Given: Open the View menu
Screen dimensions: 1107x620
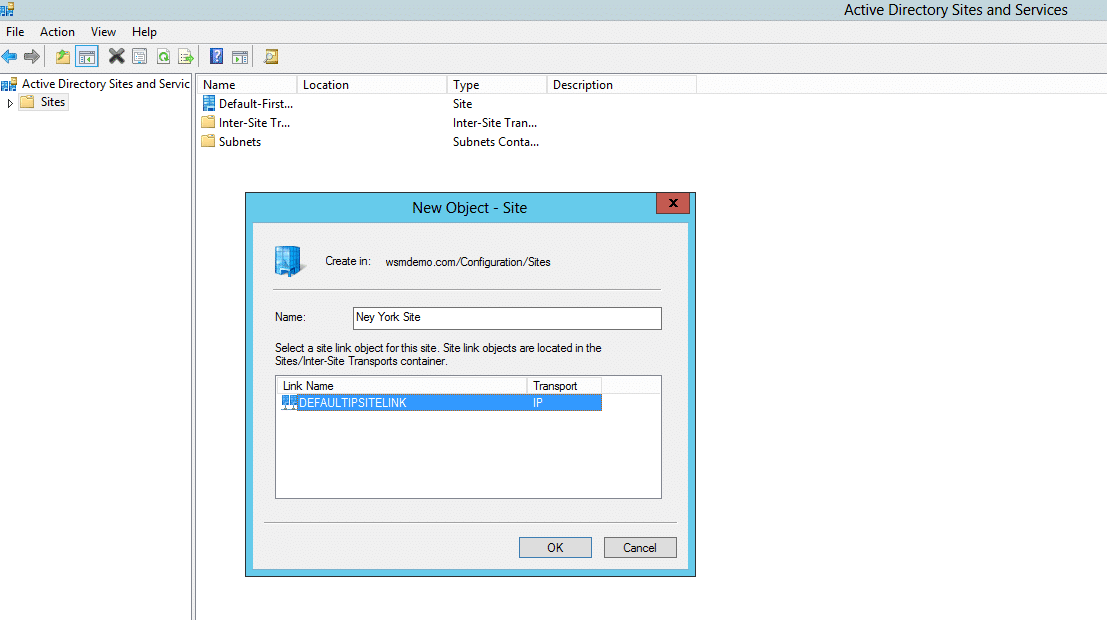Looking at the screenshot, I should (x=103, y=31).
